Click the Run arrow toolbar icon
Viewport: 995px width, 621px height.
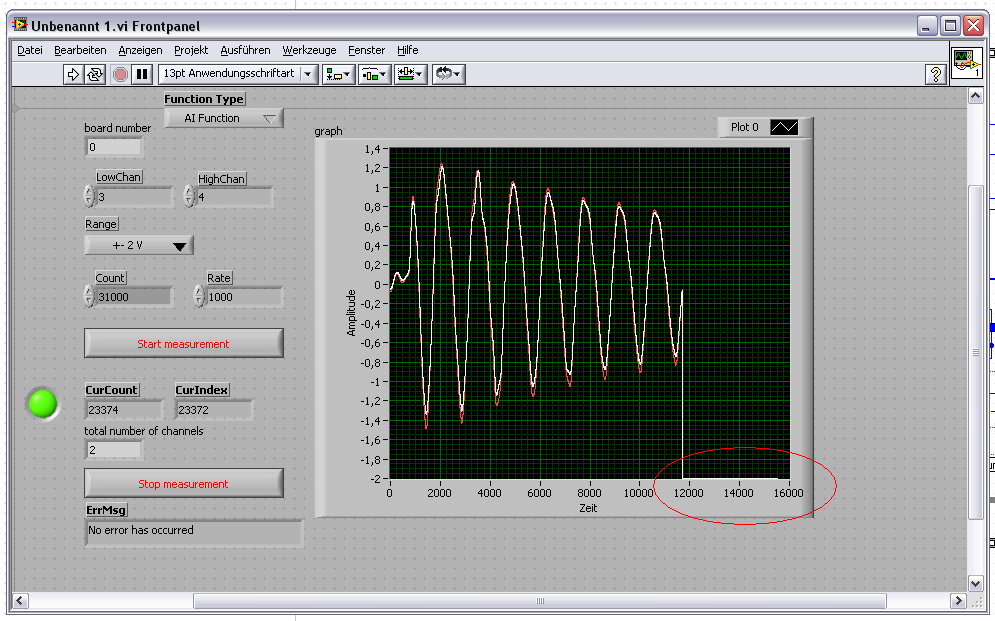coord(73,74)
